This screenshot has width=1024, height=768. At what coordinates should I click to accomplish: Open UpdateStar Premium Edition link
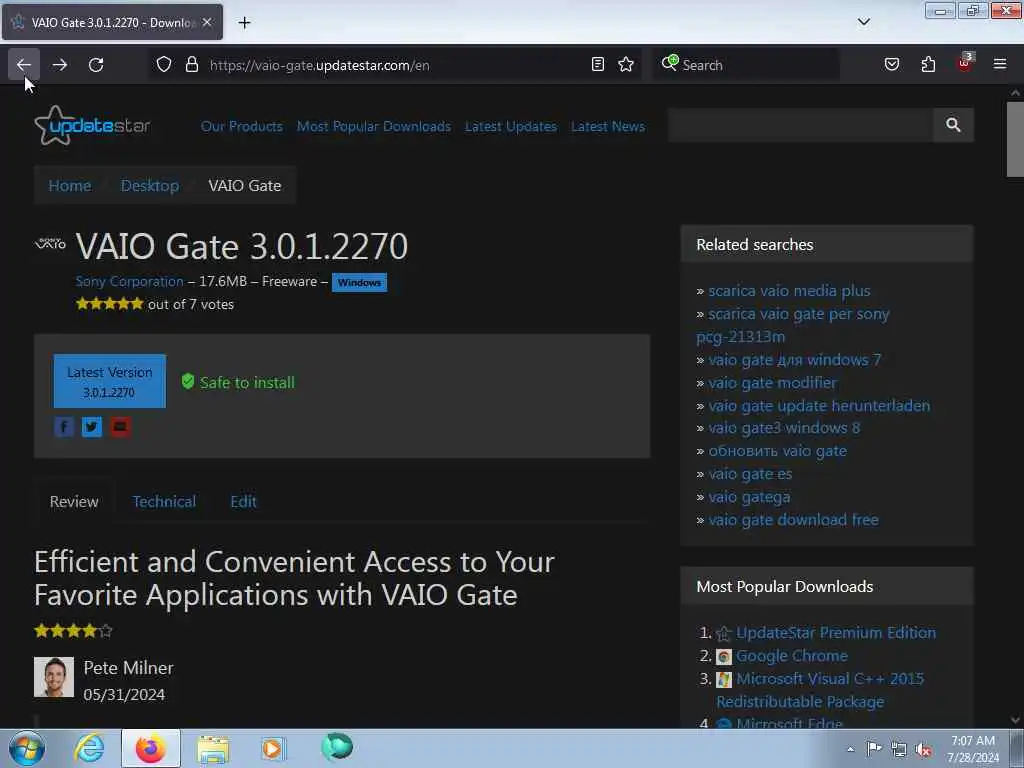836,633
